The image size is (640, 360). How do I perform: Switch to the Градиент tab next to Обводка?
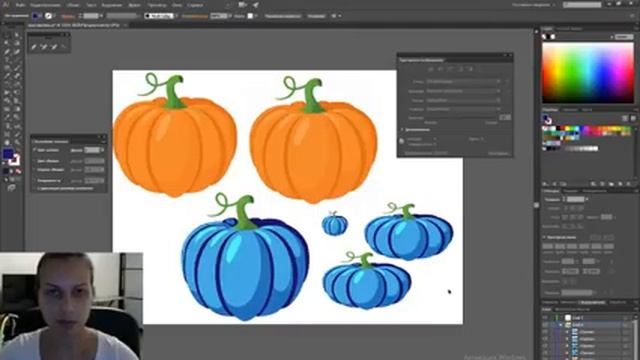click(x=571, y=191)
